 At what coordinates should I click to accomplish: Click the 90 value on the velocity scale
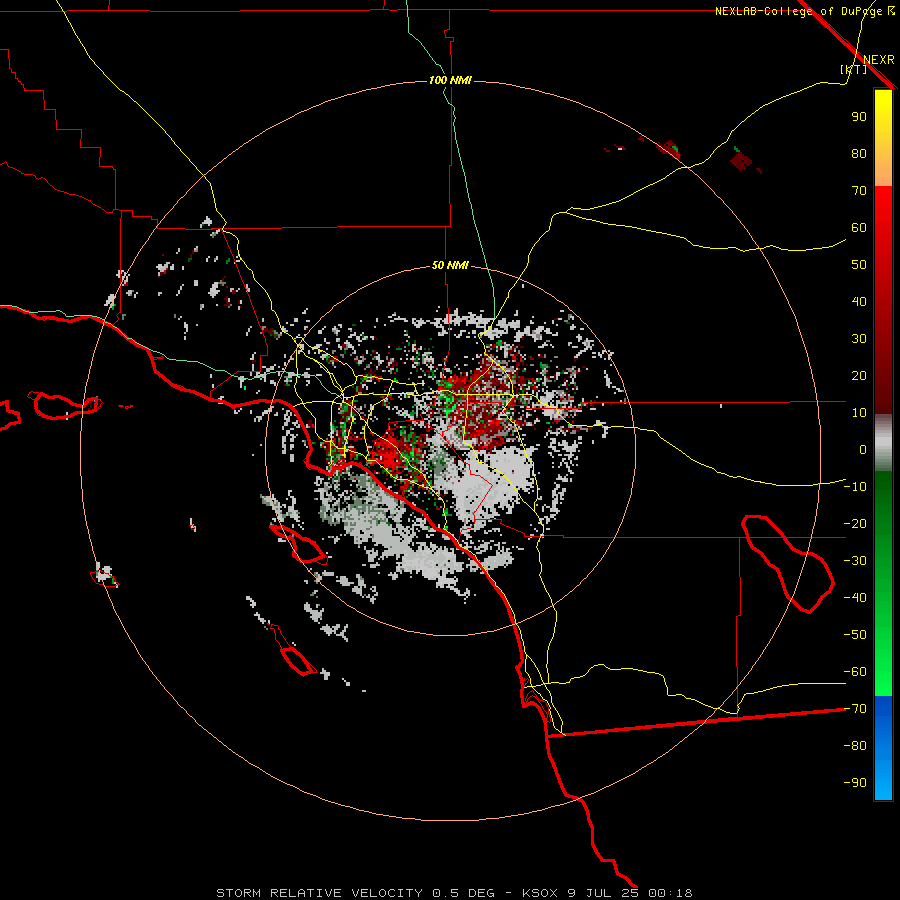859,117
